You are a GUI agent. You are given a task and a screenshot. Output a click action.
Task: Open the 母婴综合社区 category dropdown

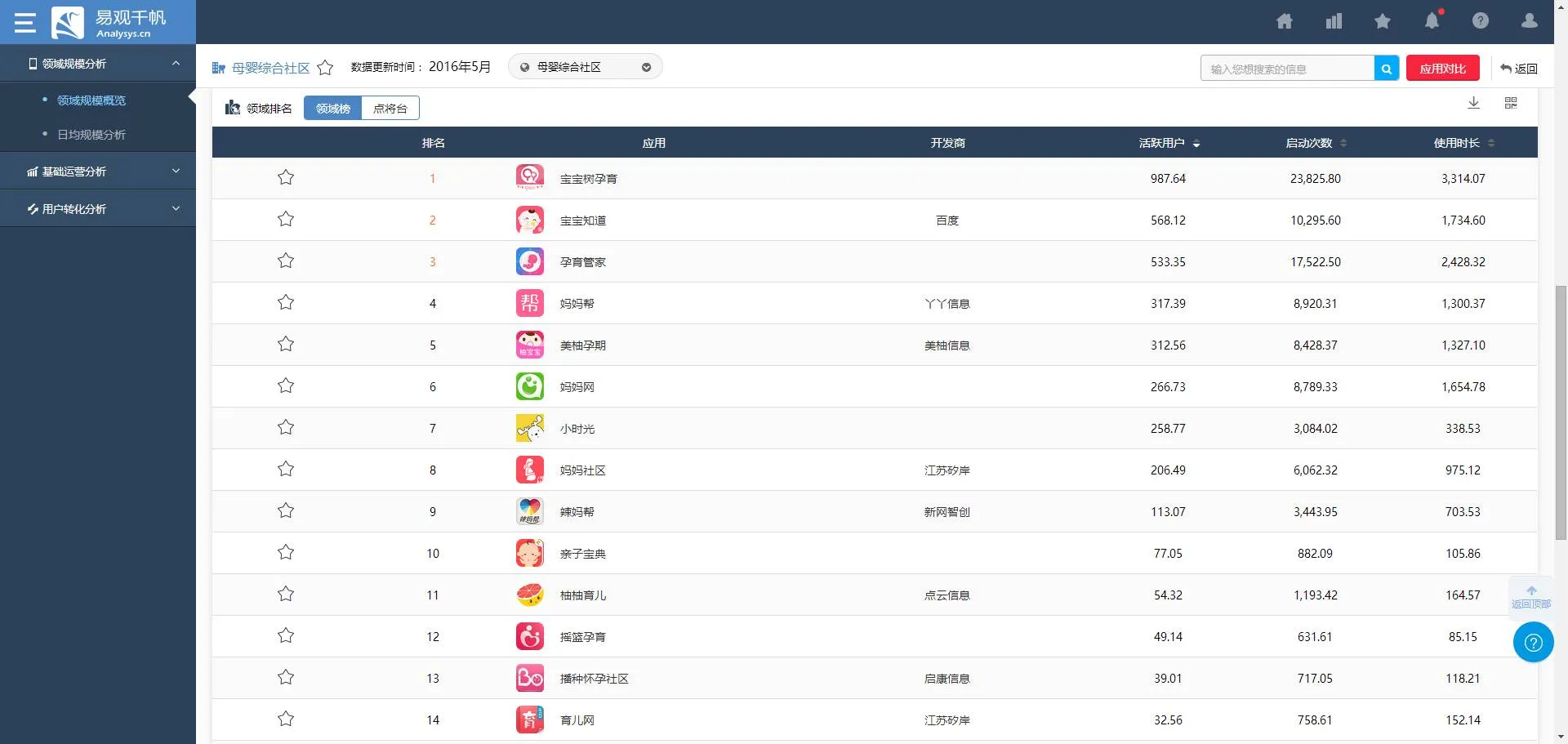(x=585, y=67)
